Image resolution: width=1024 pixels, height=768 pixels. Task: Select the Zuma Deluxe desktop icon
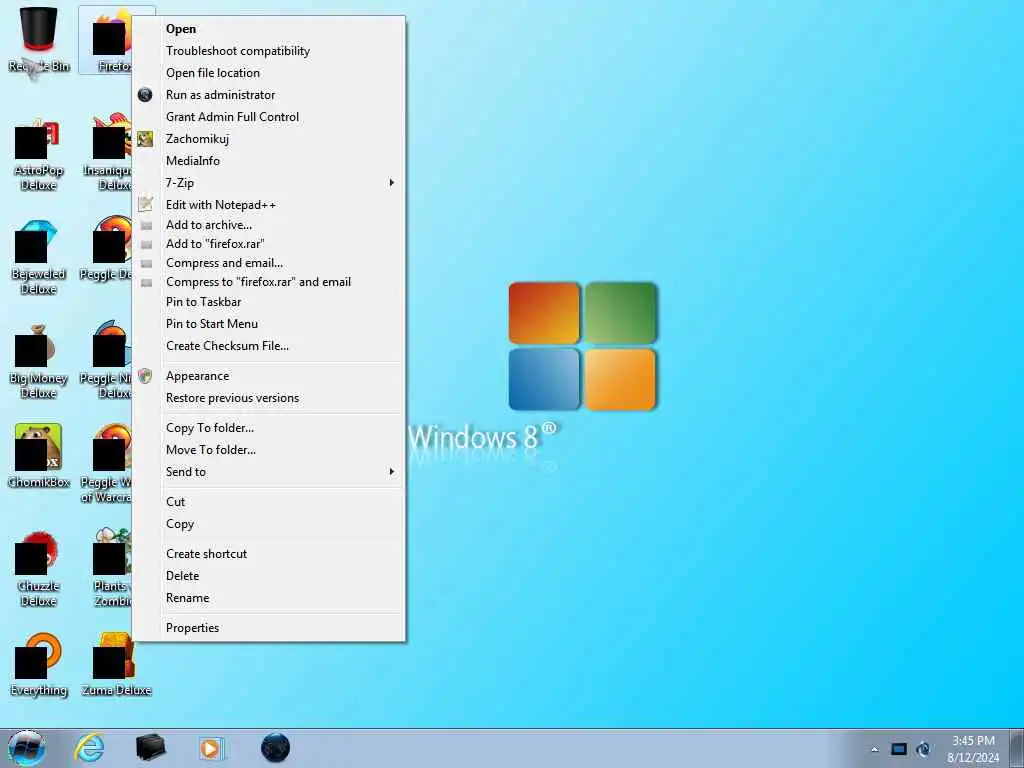116,664
